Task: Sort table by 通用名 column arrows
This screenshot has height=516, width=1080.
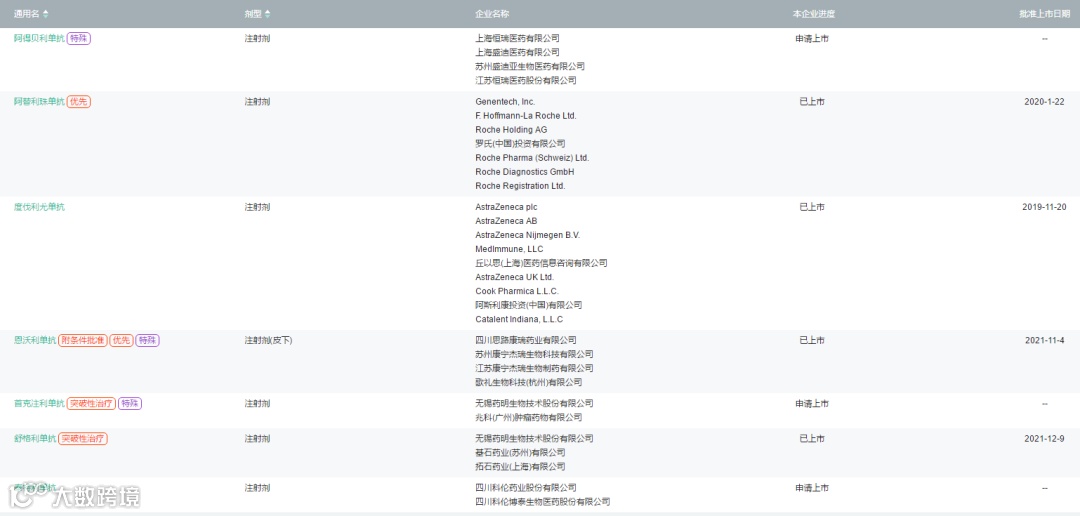Action: coord(45,14)
